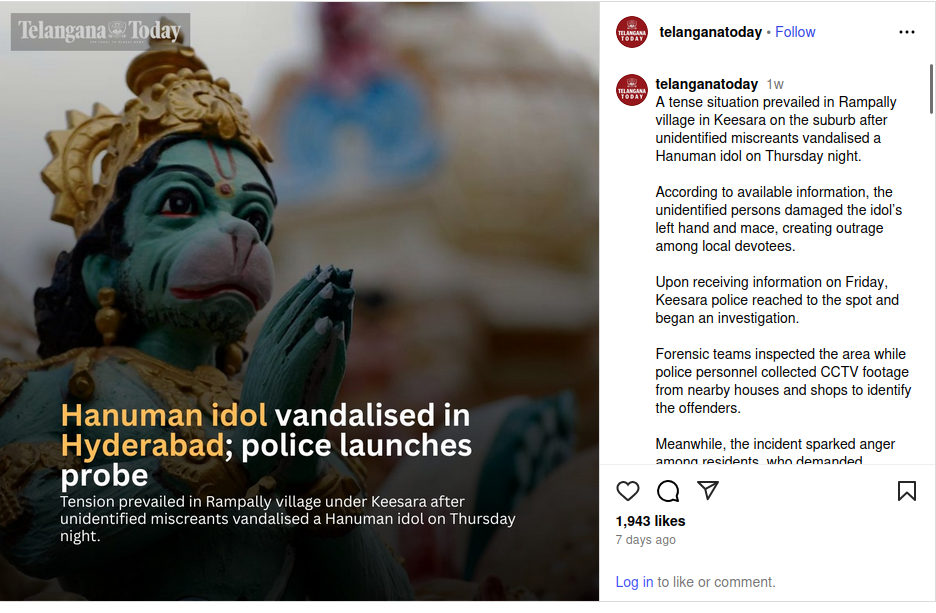The width and height of the screenshot is (936, 613).
Task: View the 1,943 likes list
Action: 650,521
